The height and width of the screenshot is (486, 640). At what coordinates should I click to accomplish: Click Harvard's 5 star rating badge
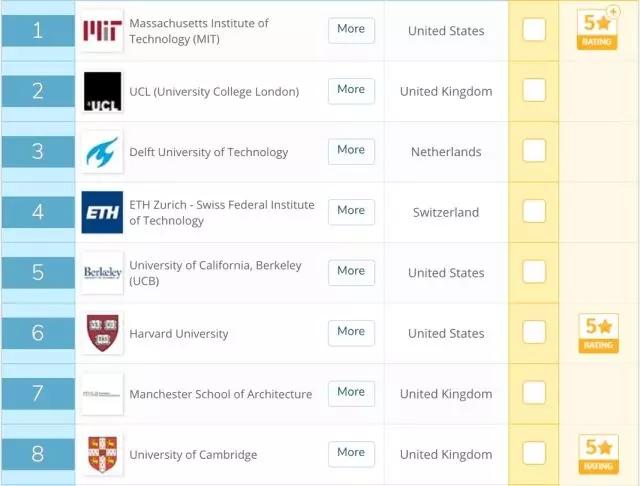click(598, 333)
